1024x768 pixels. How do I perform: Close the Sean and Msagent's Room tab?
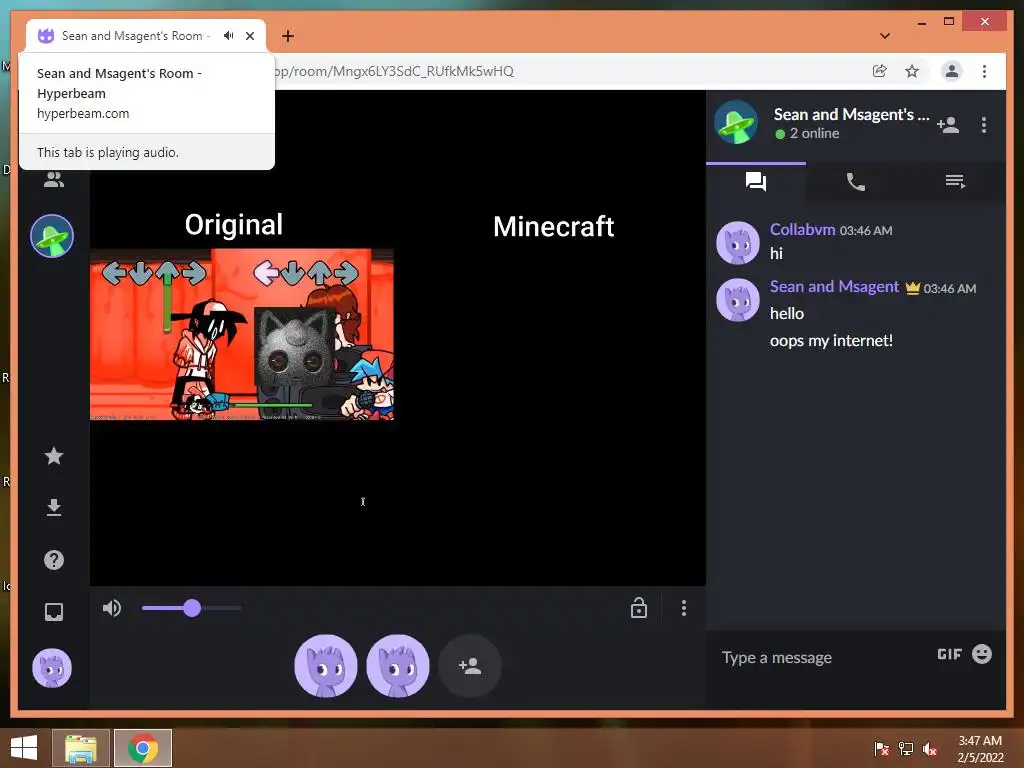tap(250, 36)
